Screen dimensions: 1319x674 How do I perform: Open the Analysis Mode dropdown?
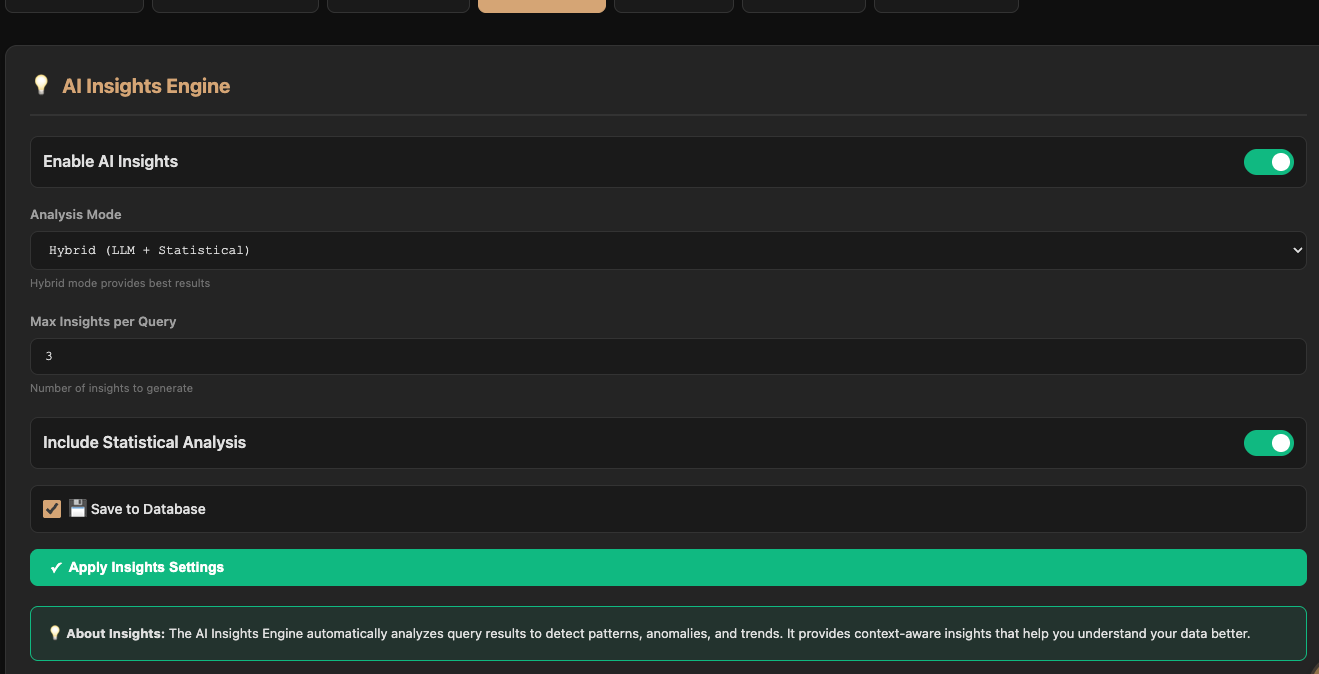click(668, 249)
